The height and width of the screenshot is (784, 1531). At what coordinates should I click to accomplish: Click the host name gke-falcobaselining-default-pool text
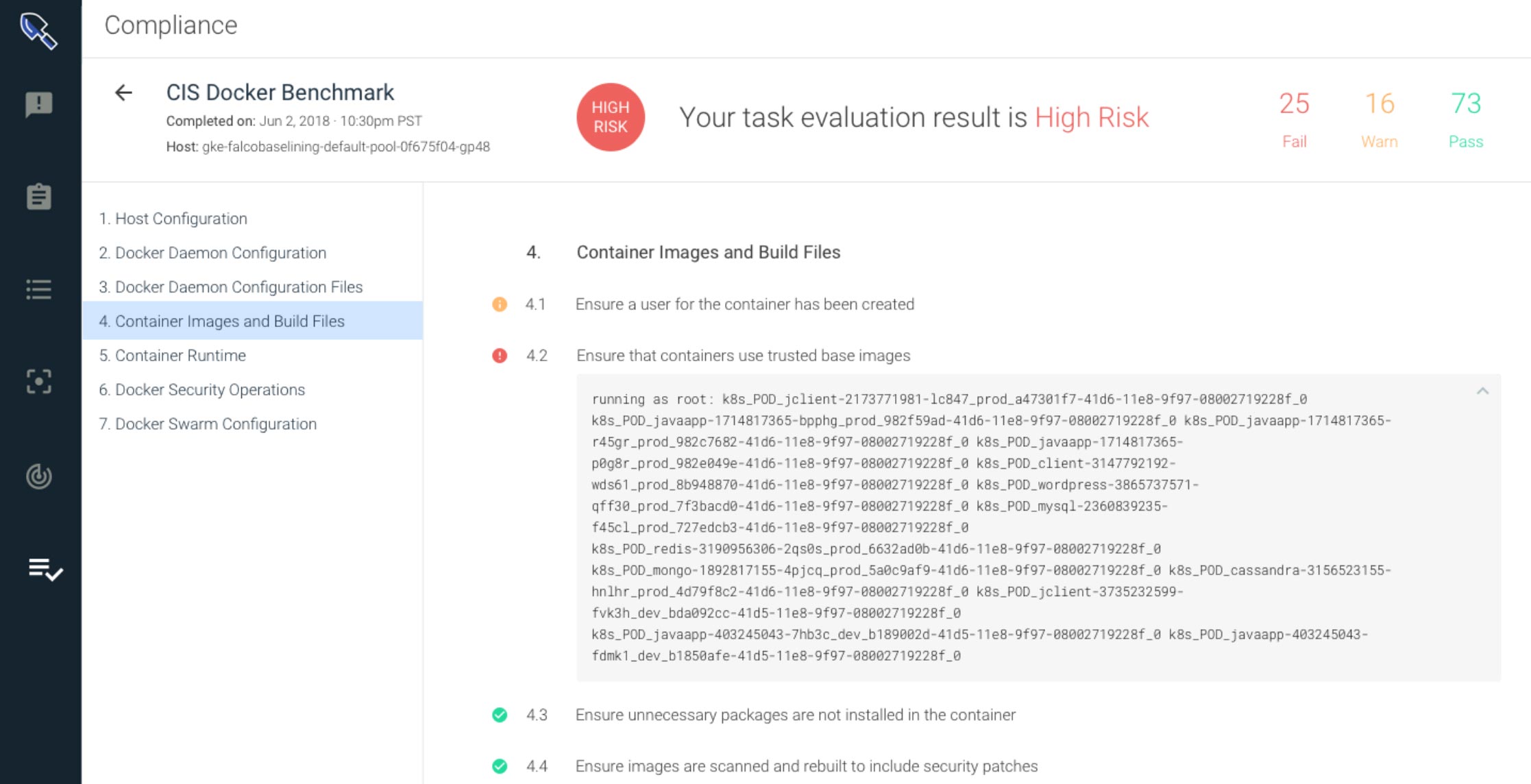[x=345, y=147]
